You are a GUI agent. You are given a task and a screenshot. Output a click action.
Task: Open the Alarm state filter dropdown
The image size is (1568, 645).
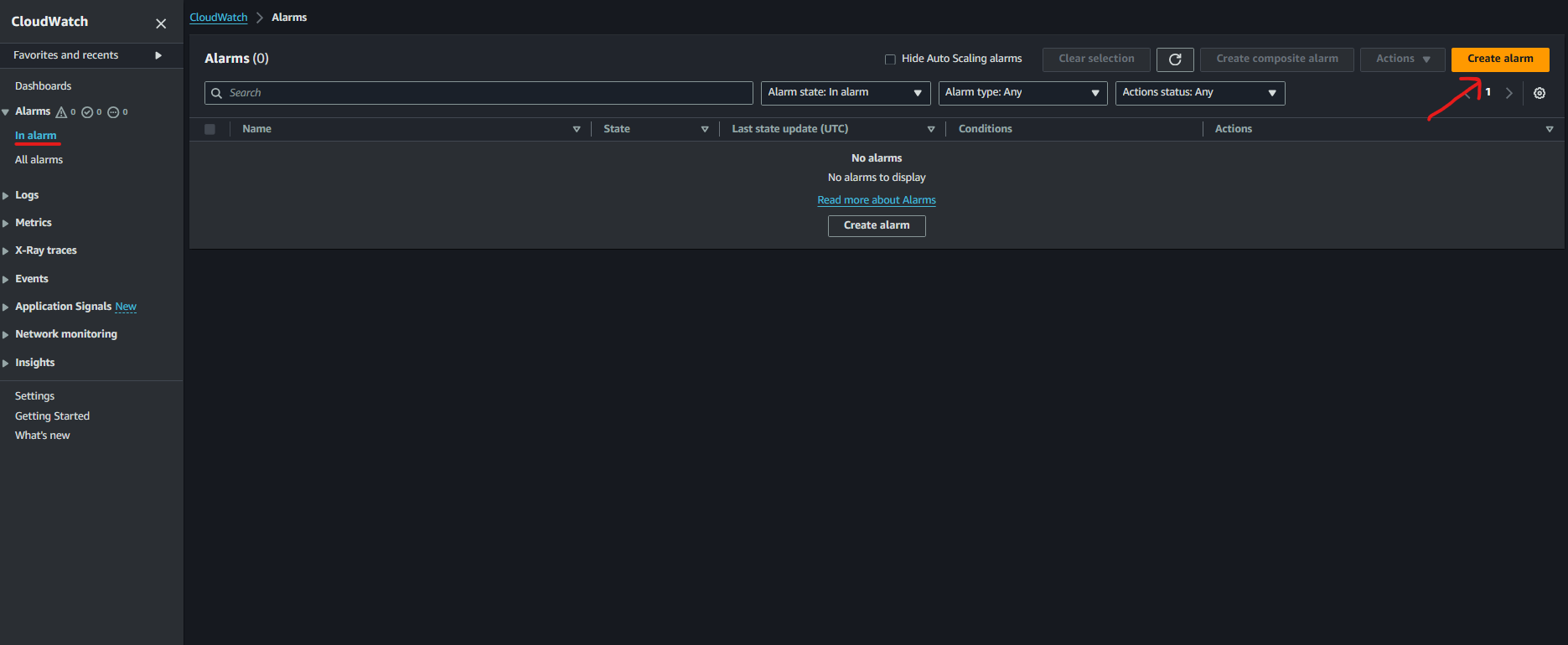tap(846, 93)
